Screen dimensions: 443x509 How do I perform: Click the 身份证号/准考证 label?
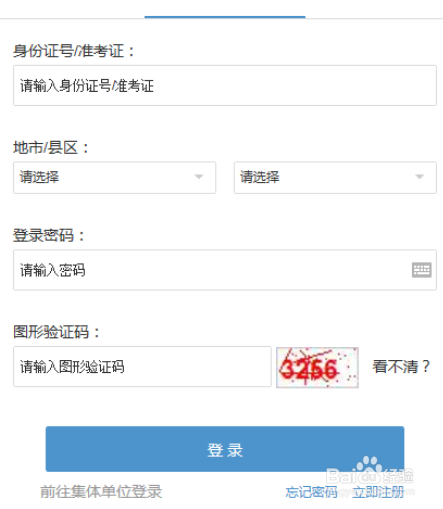click(74, 51)
